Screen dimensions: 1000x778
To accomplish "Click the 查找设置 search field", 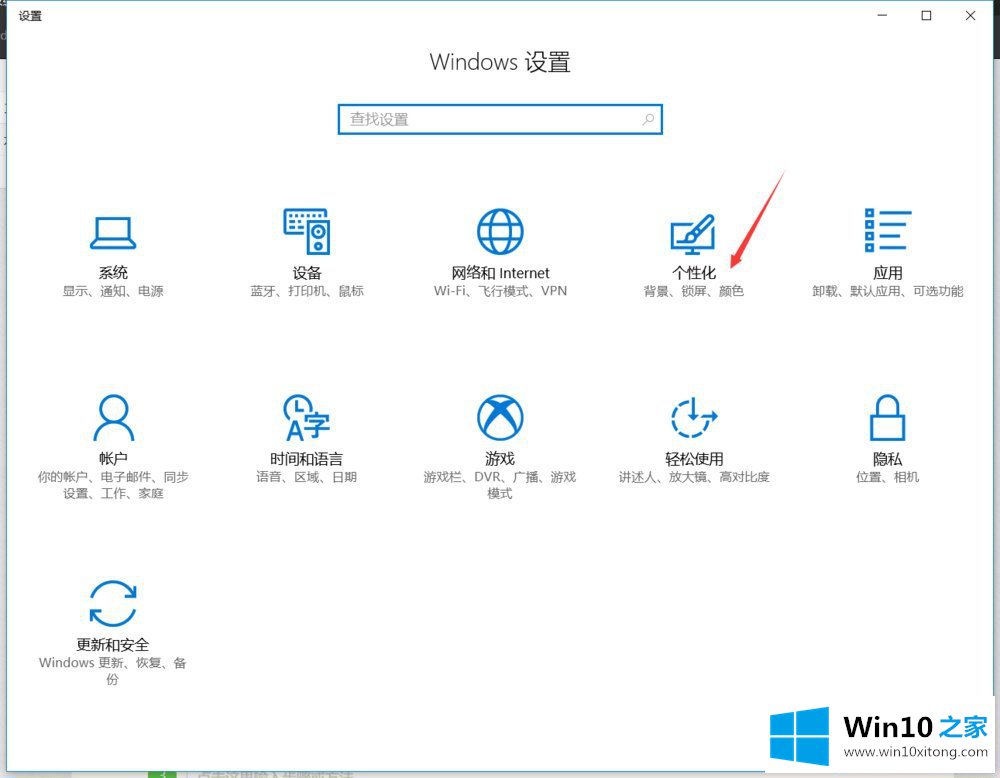I will [x=500, y=119].
